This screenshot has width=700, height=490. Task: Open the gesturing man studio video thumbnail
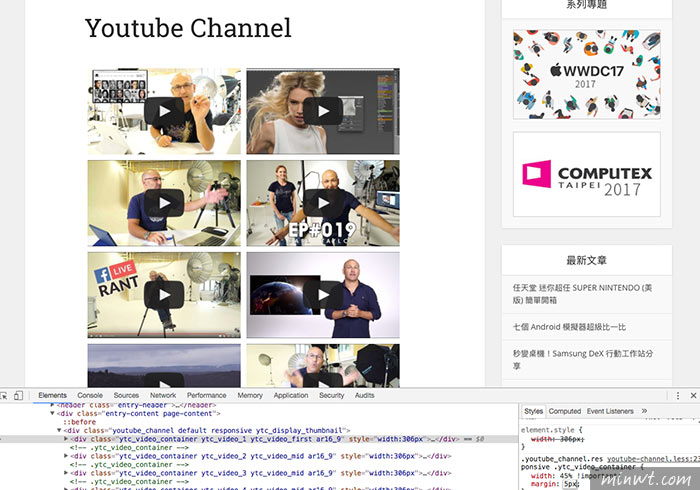pos(323,365)
